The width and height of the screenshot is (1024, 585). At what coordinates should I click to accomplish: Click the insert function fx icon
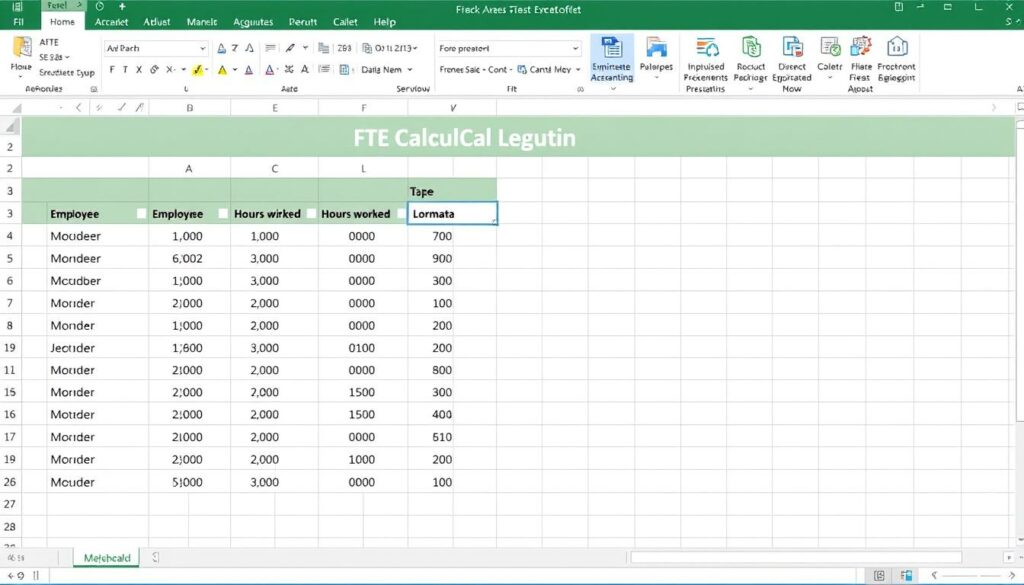139,108
